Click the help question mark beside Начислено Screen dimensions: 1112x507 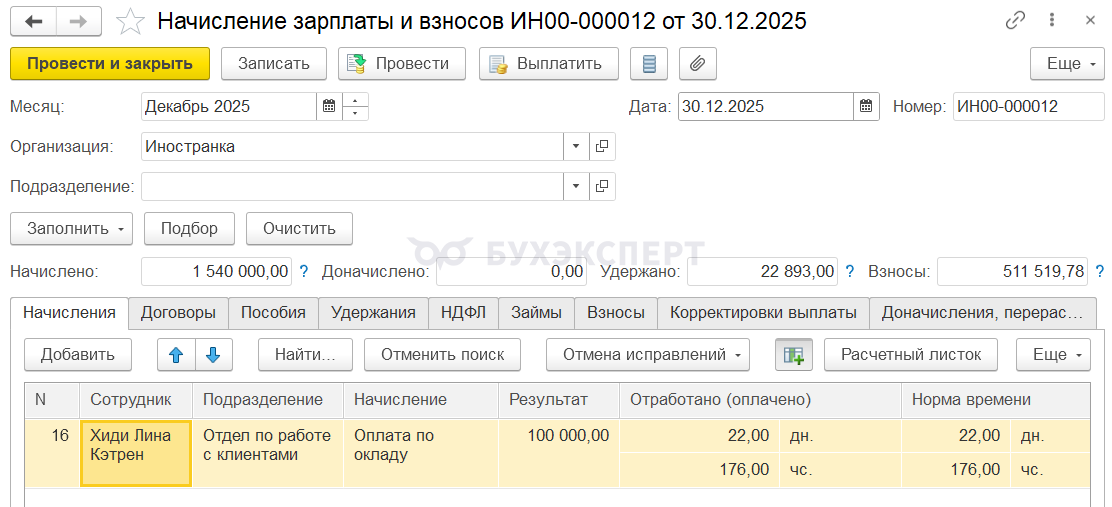304,271
